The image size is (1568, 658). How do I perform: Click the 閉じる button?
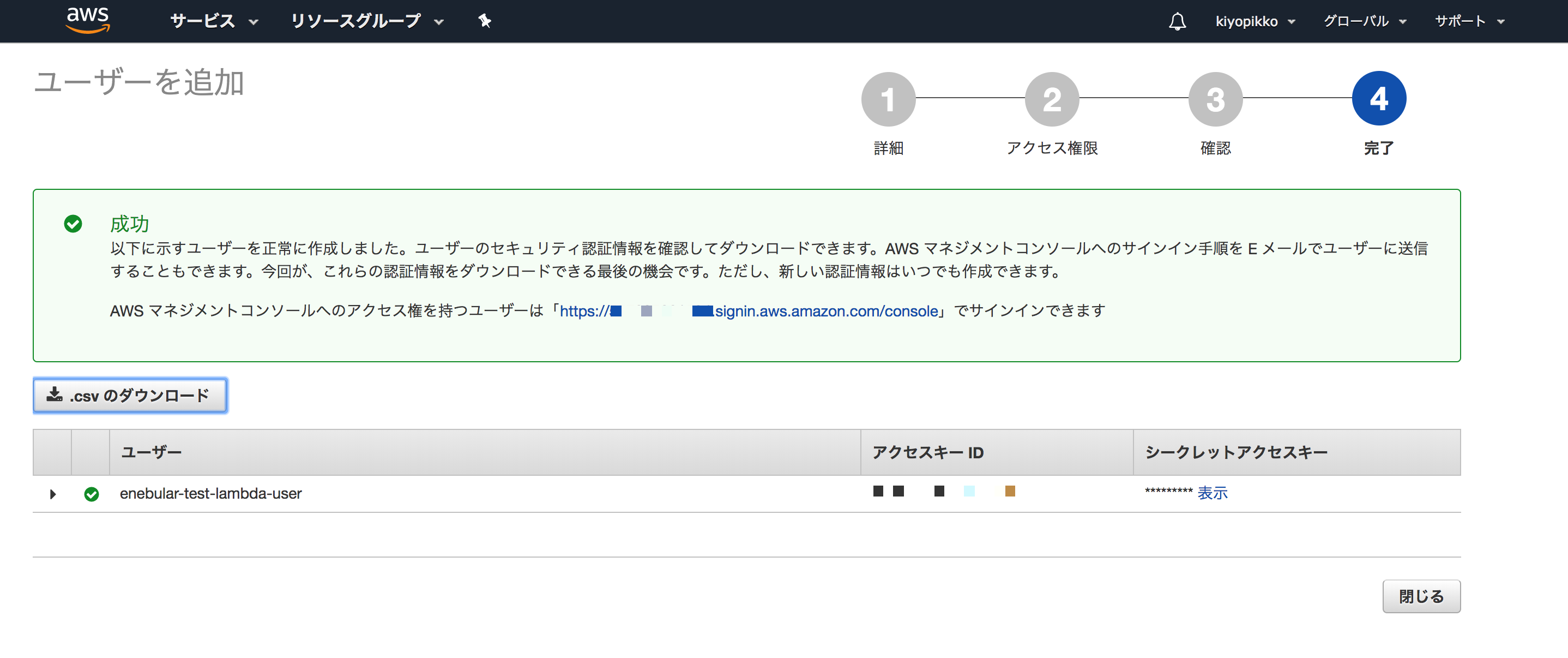tap(1421, 596)
